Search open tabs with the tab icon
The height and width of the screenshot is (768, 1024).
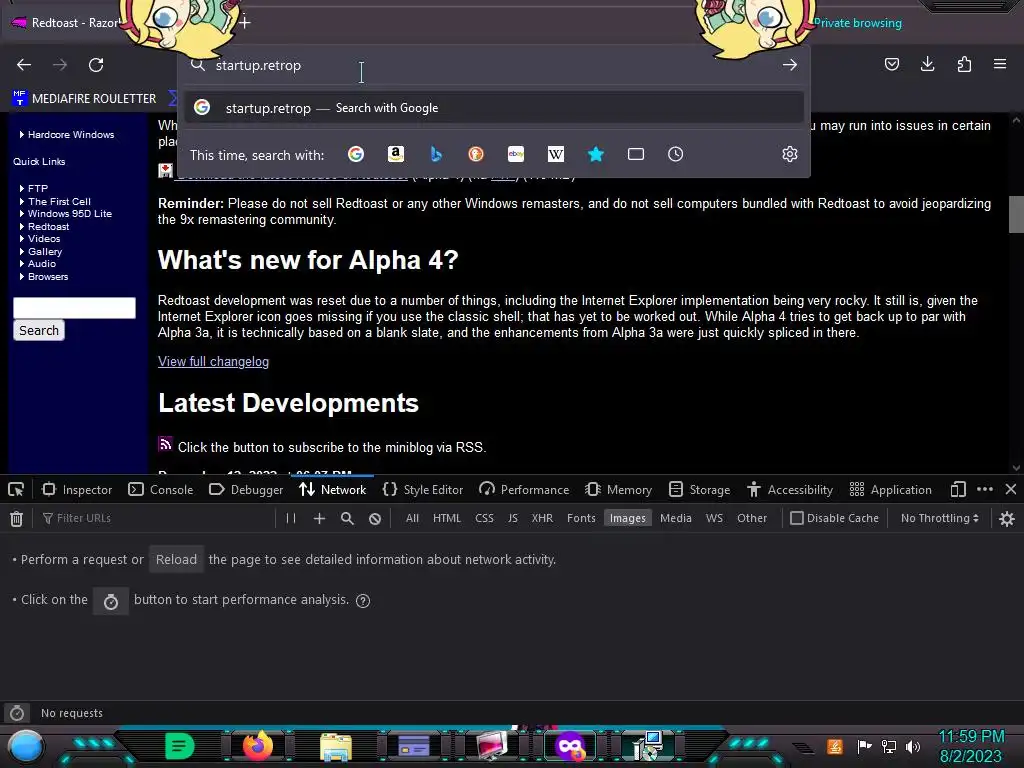pyautogui.click(x=635, y=154)
